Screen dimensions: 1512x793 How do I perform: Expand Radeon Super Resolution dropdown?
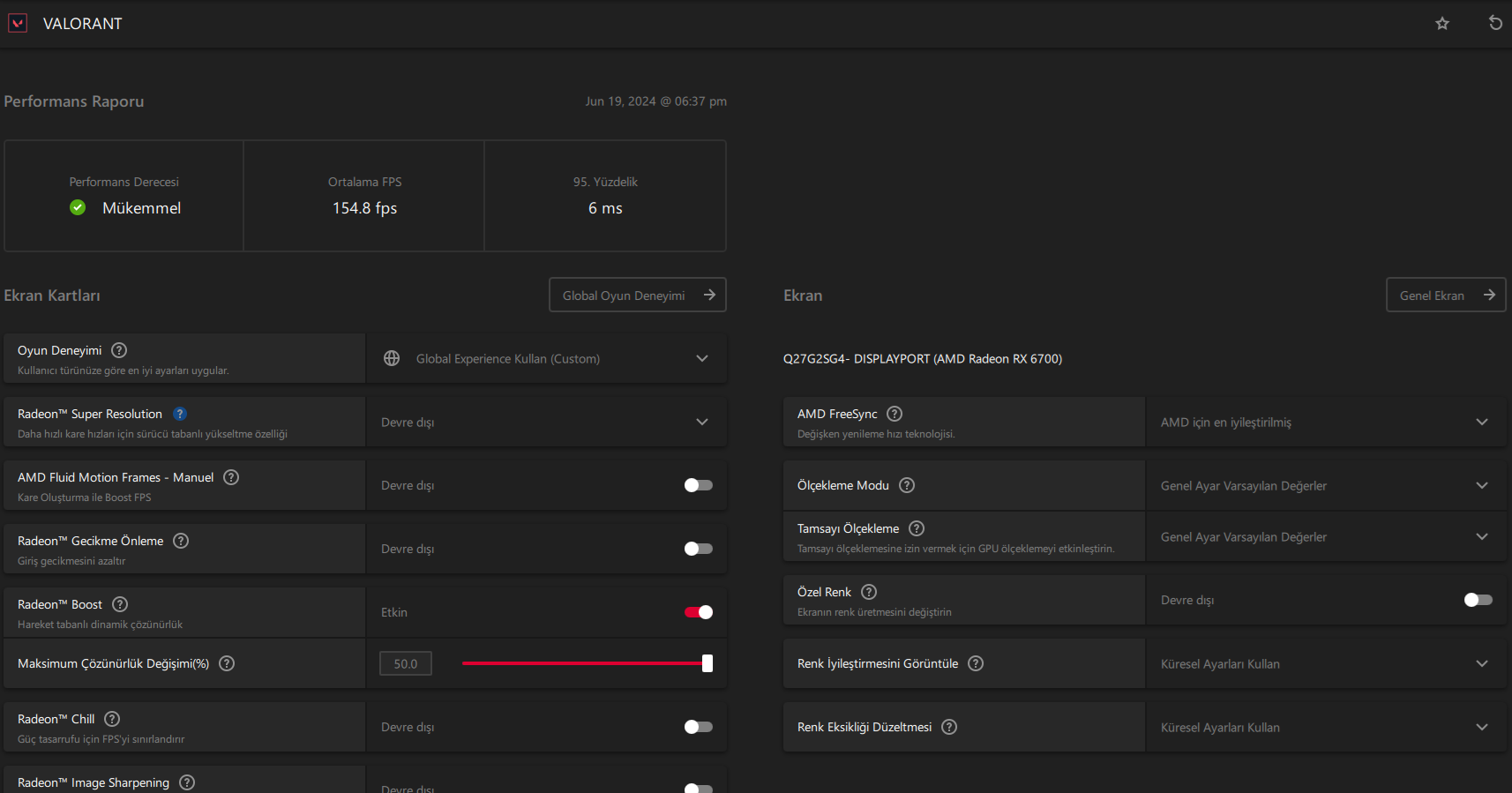(x=701, y=422)
